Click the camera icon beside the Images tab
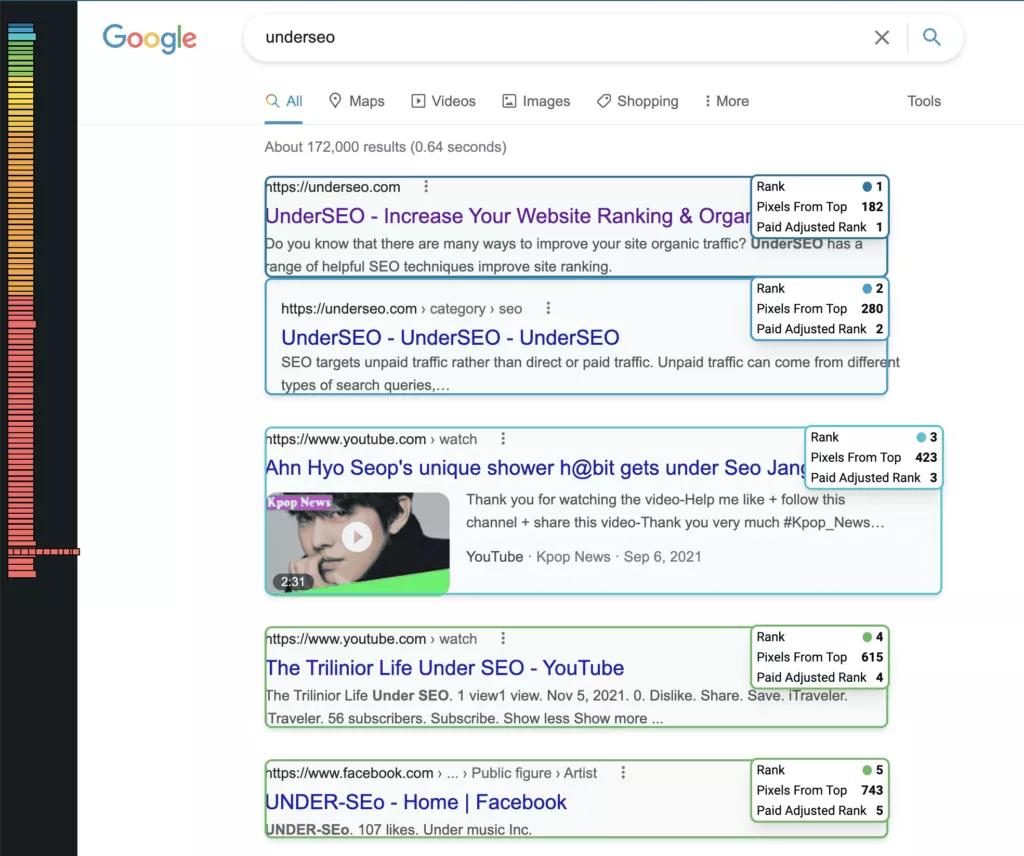Image resolution: width=1024 pixels, height=856 pixels. (508, 101)
